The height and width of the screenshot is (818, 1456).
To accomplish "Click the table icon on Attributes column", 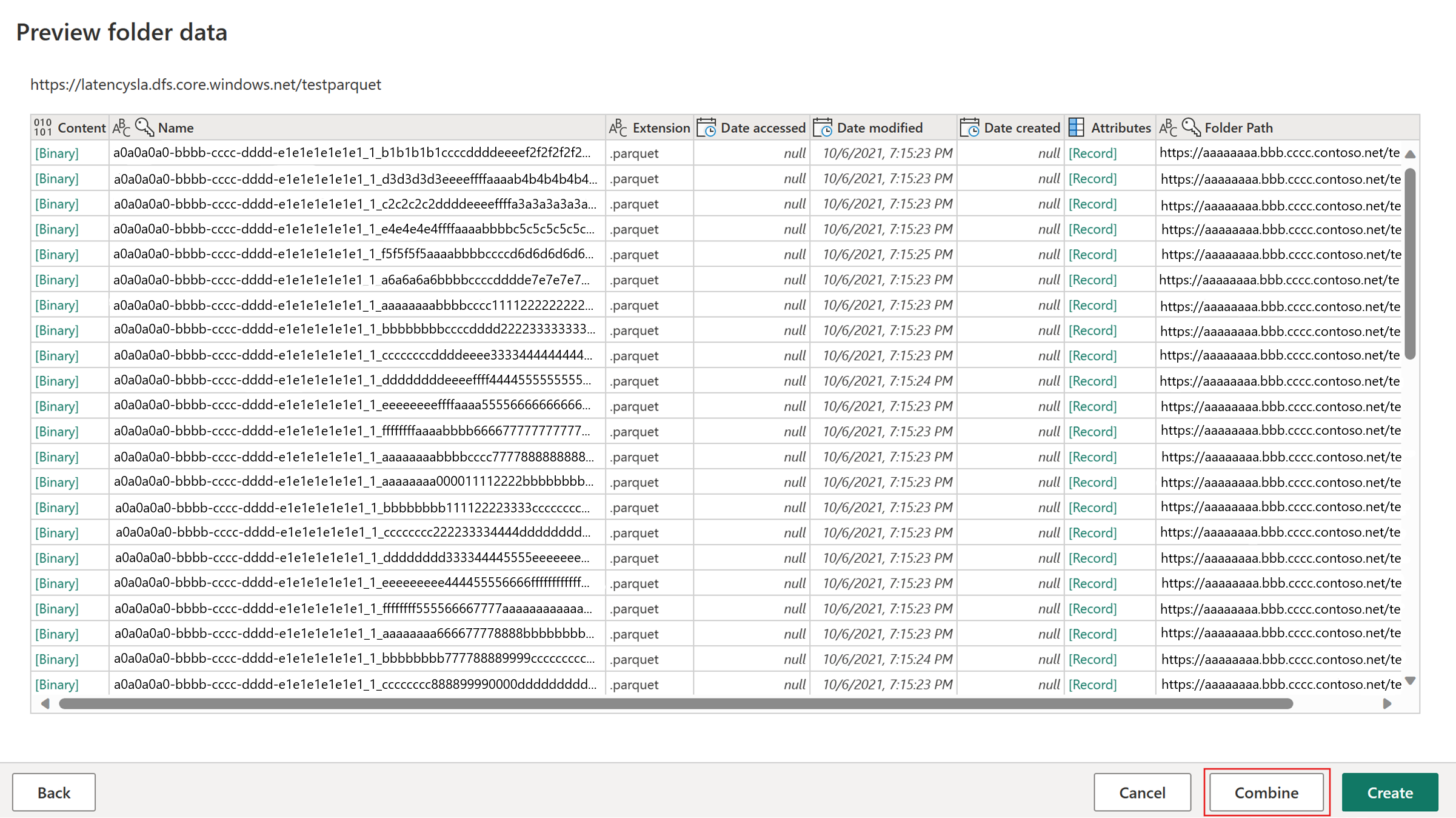I will [x=1077, y=127].
